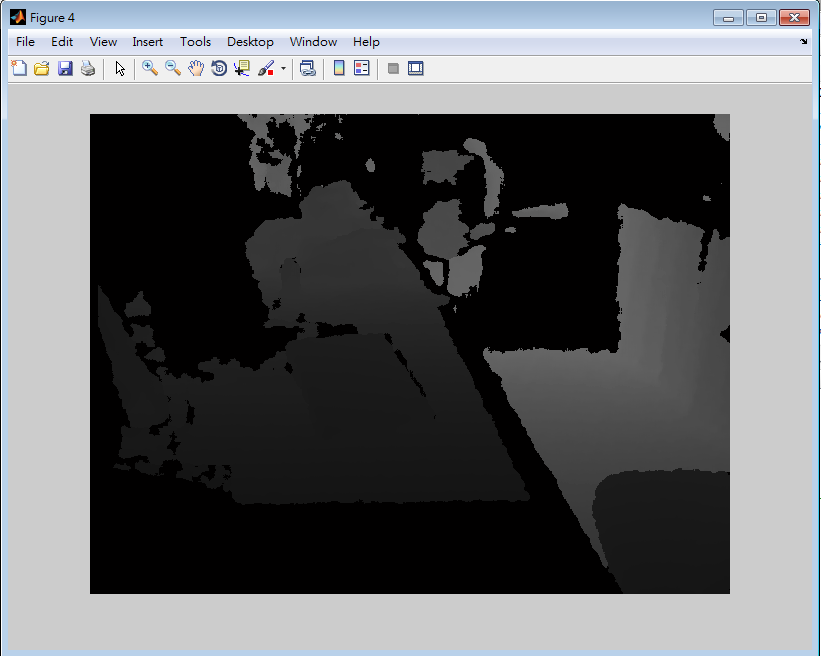The width and height of the screenshot is (821, 656).
Task: Select the Data Cursor tool
Action: (242, 68)
